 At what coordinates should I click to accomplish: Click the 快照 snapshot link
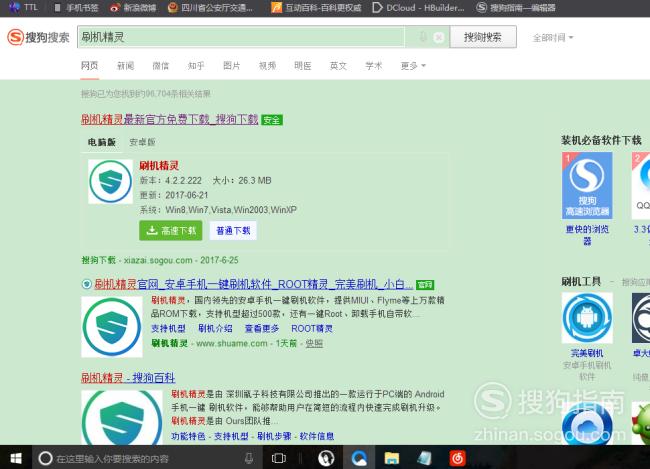(x=314, y=343)
